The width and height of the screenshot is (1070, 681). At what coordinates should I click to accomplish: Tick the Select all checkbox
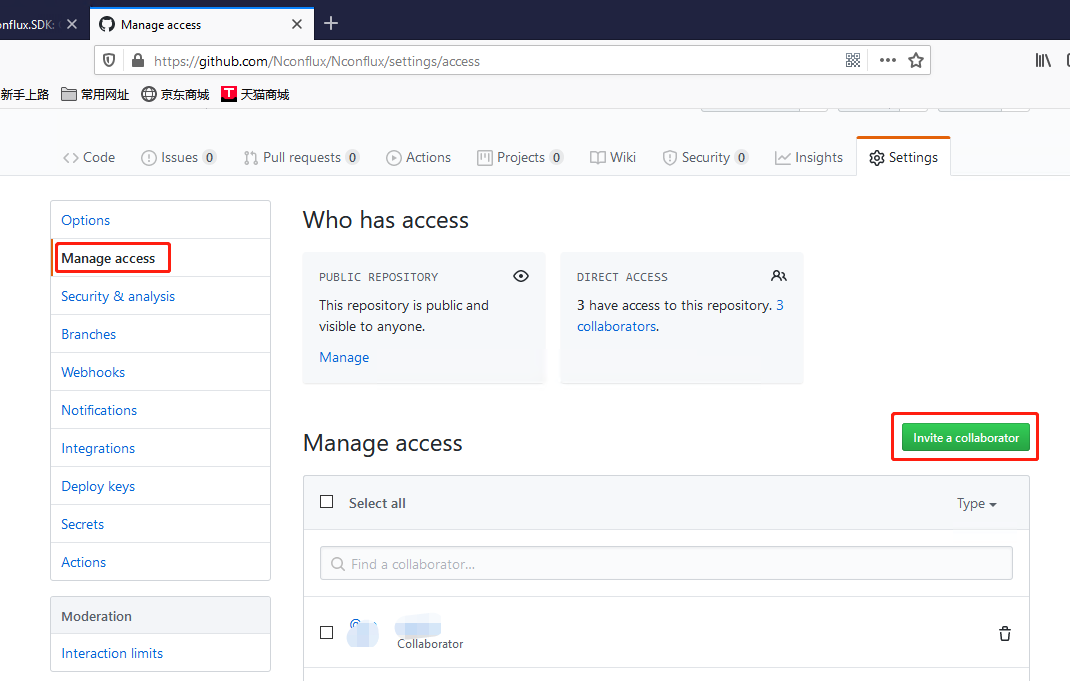pos(327,502)
